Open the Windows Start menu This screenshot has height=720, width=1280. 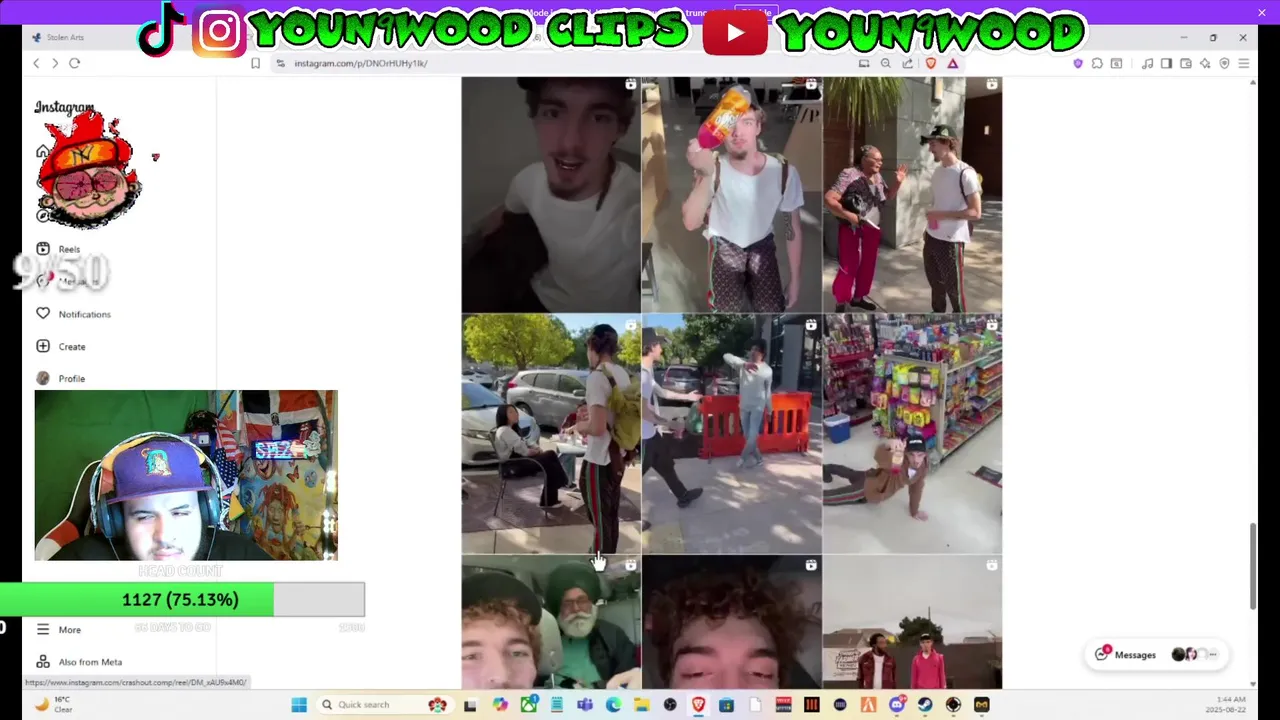pyautogui.click(x=298, y=705)
